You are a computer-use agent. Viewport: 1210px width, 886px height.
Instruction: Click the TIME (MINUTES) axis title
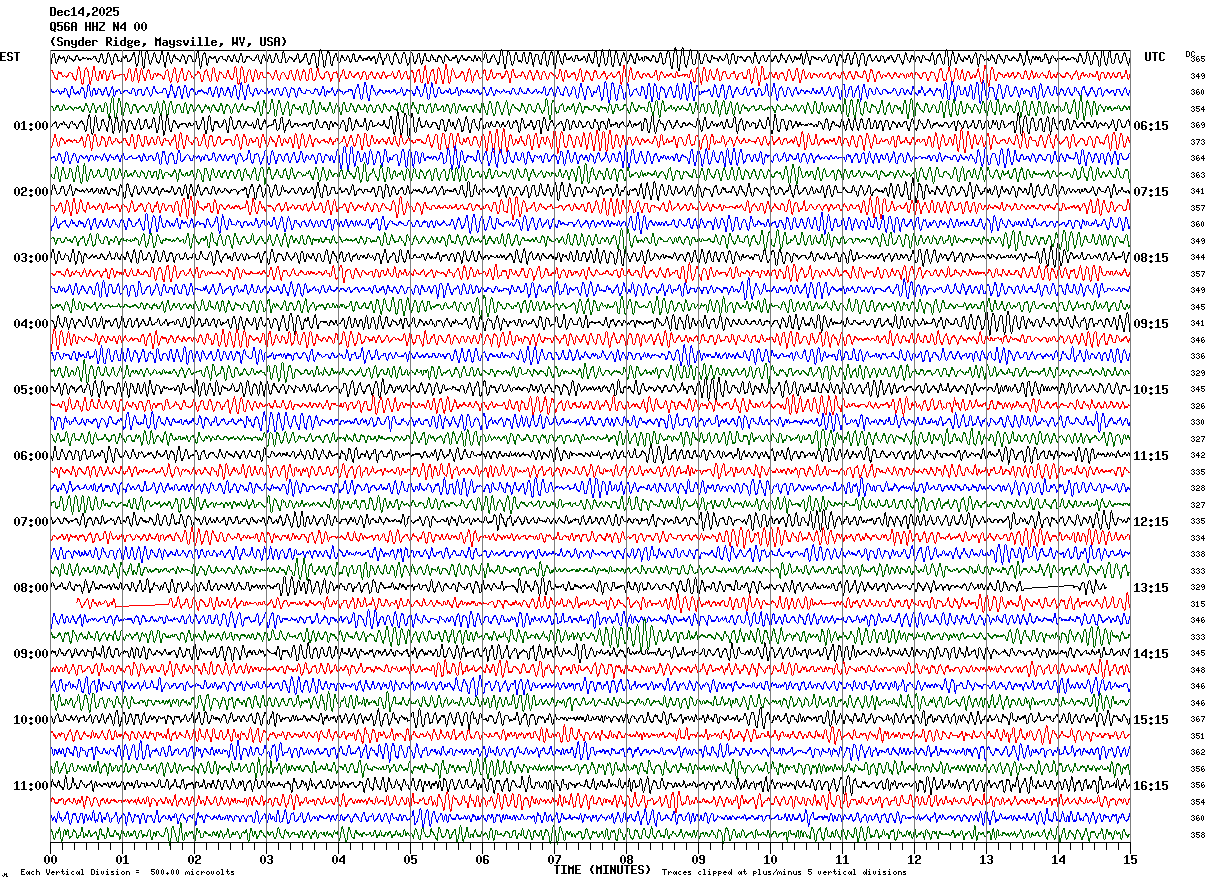pyautogui.click(x=602, y=870)
